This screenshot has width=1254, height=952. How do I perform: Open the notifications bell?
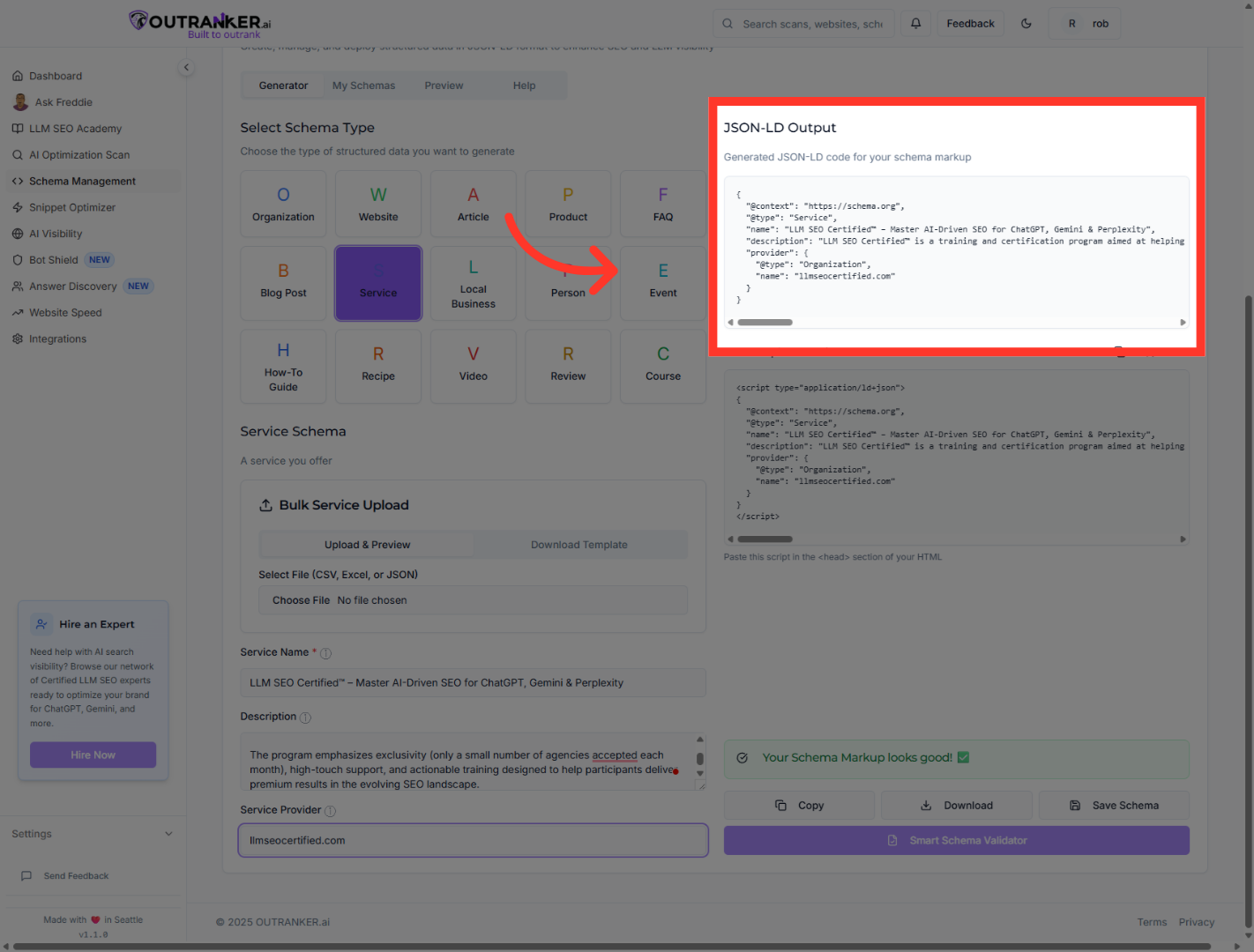pyautogui.click(x=915, y=23)
